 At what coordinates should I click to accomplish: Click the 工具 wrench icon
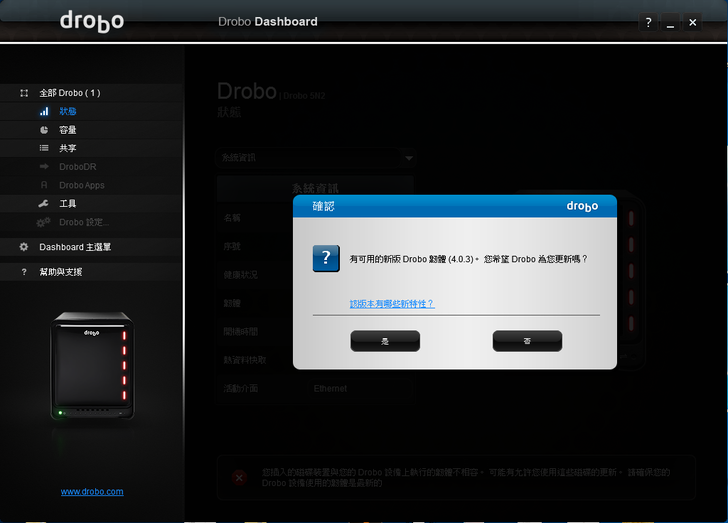point(44,203)
